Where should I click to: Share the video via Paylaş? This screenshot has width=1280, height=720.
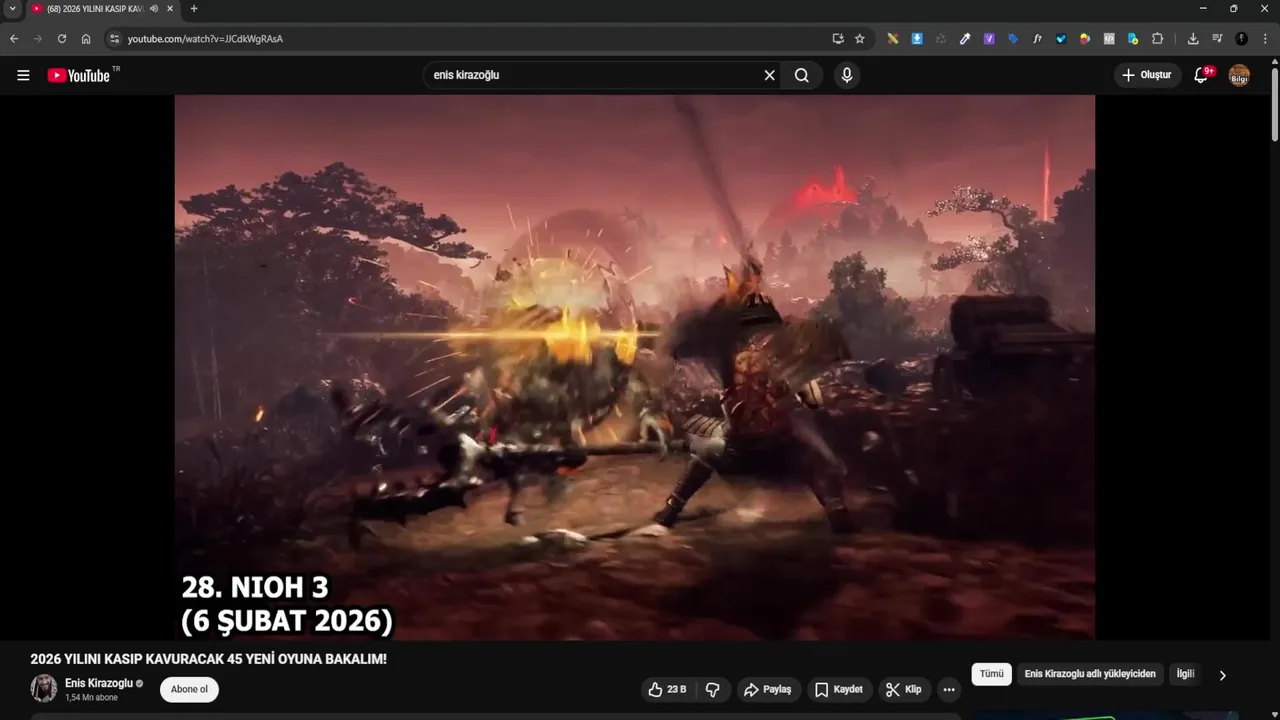768,689
